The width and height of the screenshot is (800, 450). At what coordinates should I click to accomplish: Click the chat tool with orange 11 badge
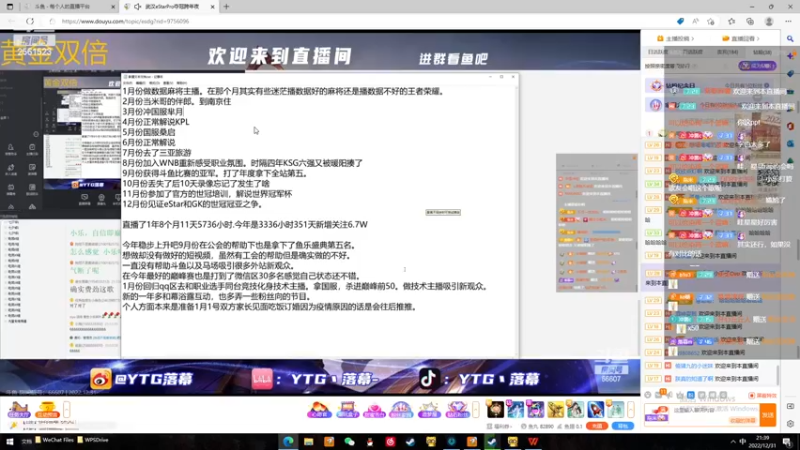pos(659,394)
